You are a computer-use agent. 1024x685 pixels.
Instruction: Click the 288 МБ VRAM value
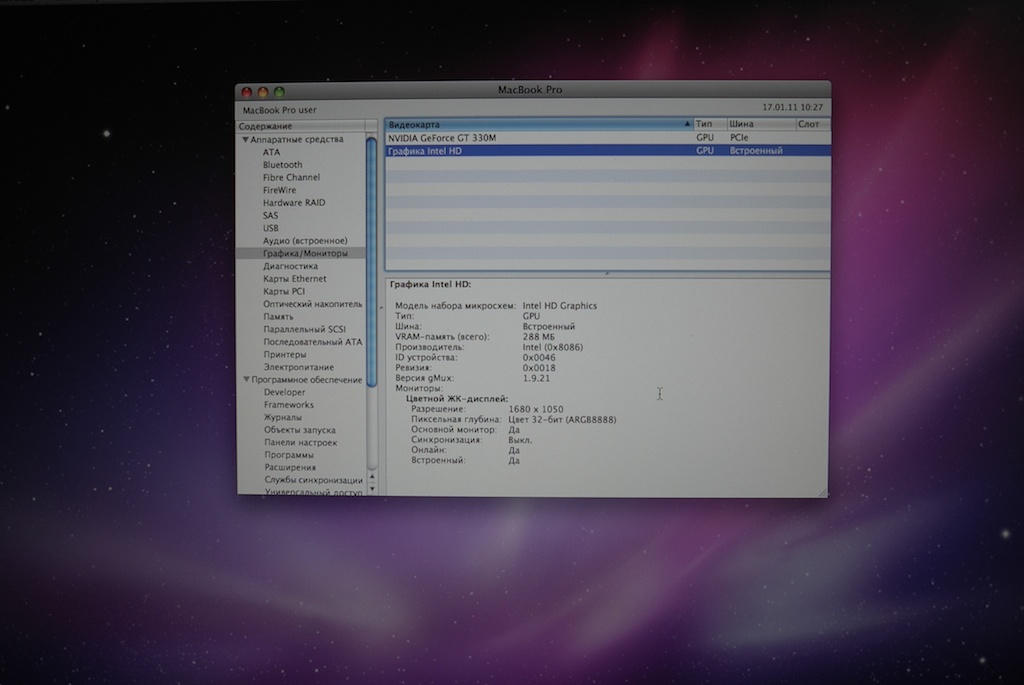tap(538, 337)
